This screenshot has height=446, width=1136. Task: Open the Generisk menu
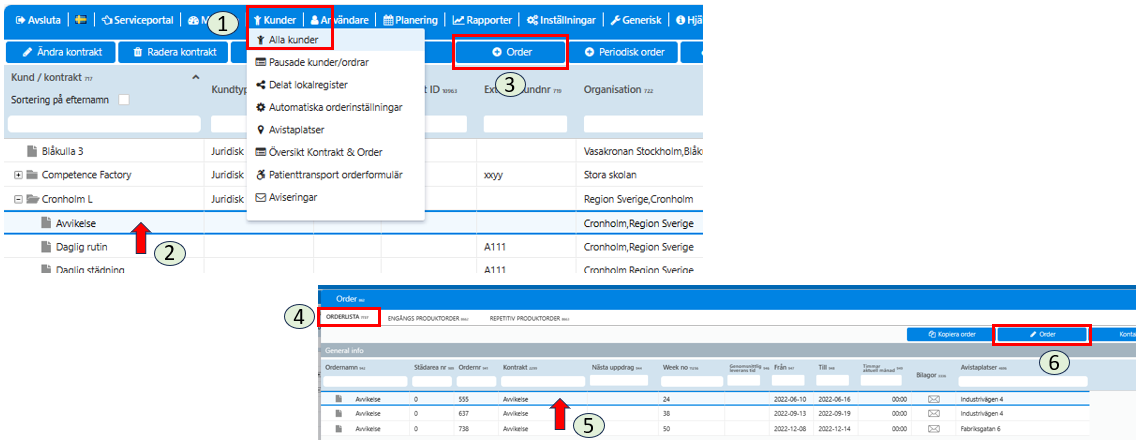(636, 20)
